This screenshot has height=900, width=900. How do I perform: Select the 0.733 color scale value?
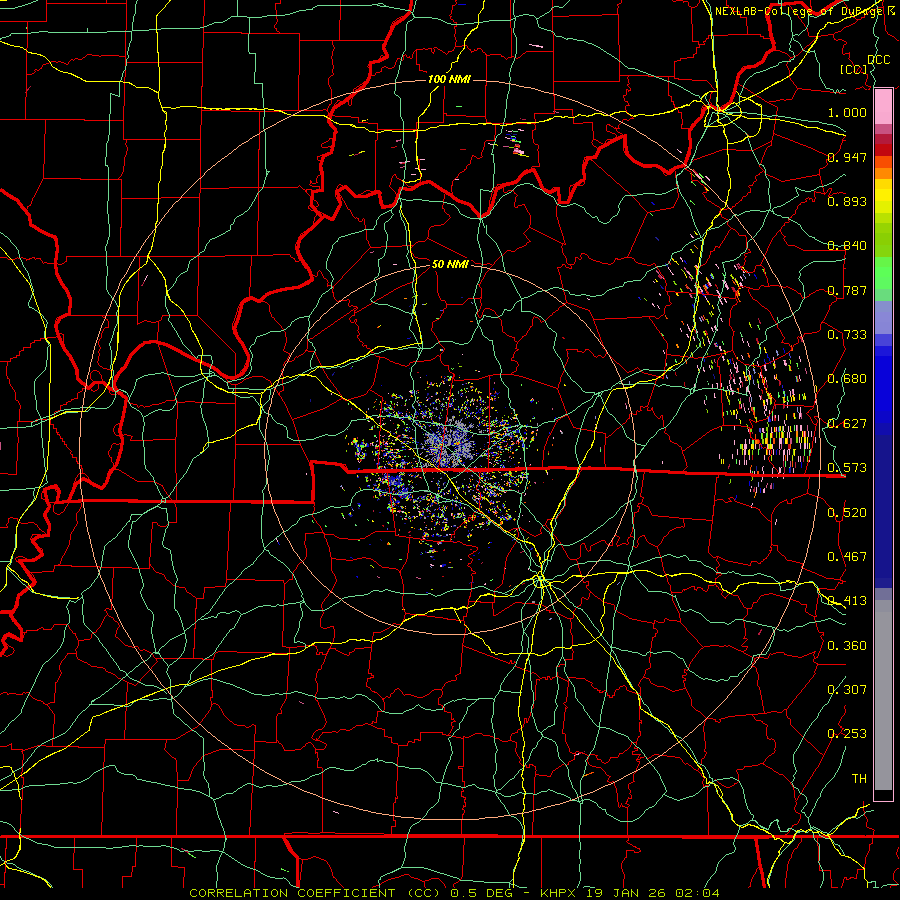point(847,335)
